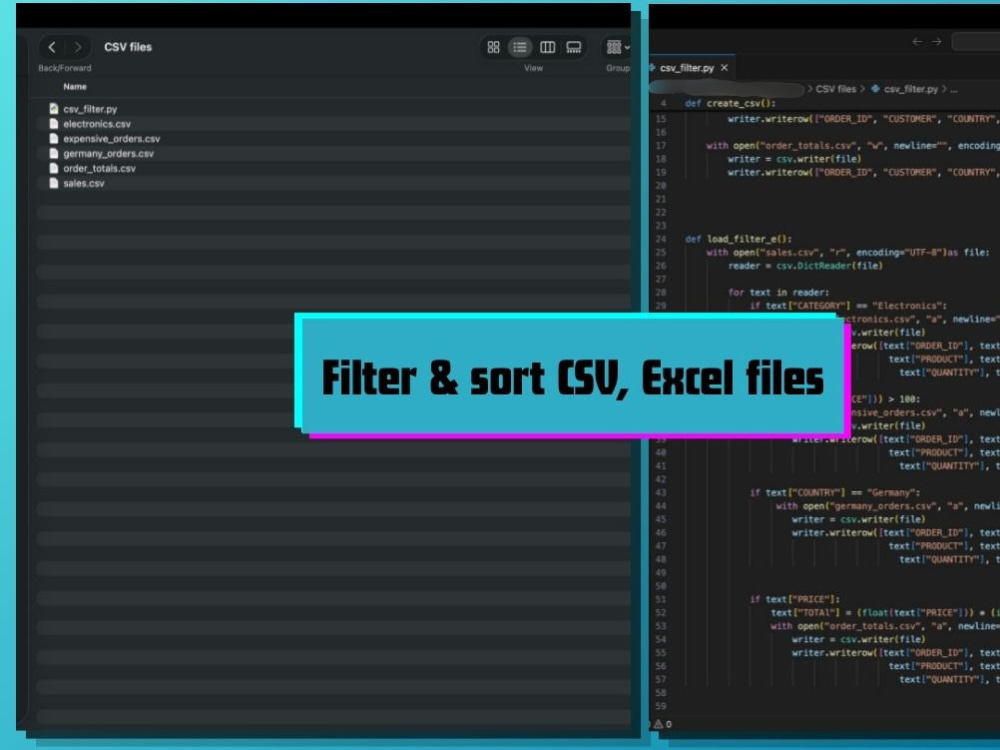Click the electronics.csv document icon
Viewport: 1000px width, 750px height.
click(54, 124)
